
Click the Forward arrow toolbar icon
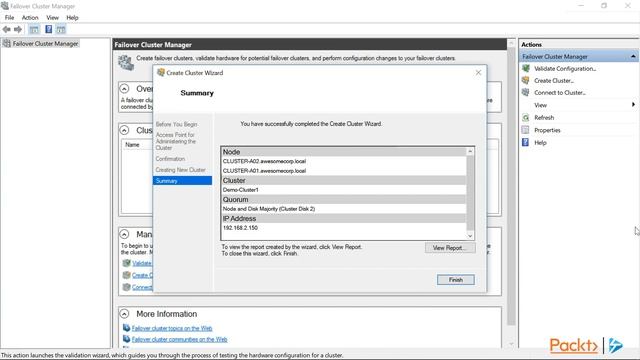[x=18, y=29]
